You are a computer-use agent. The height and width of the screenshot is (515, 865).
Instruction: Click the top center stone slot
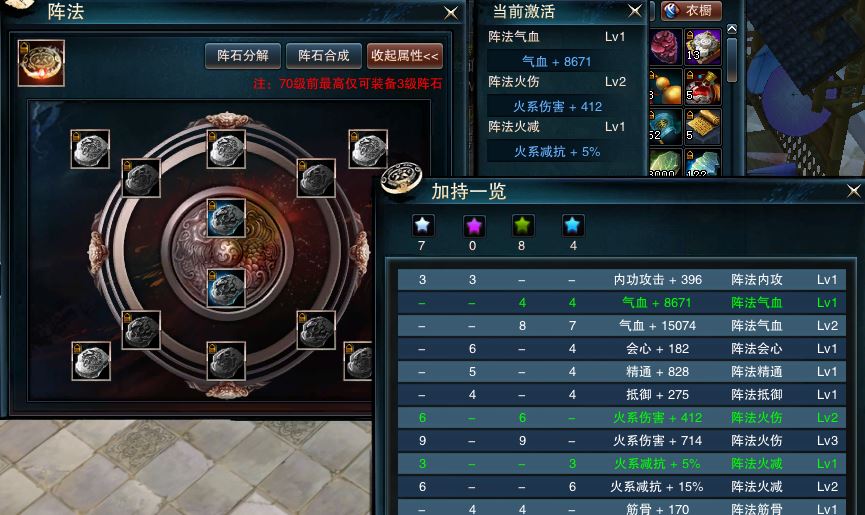(x=226, y=149)
